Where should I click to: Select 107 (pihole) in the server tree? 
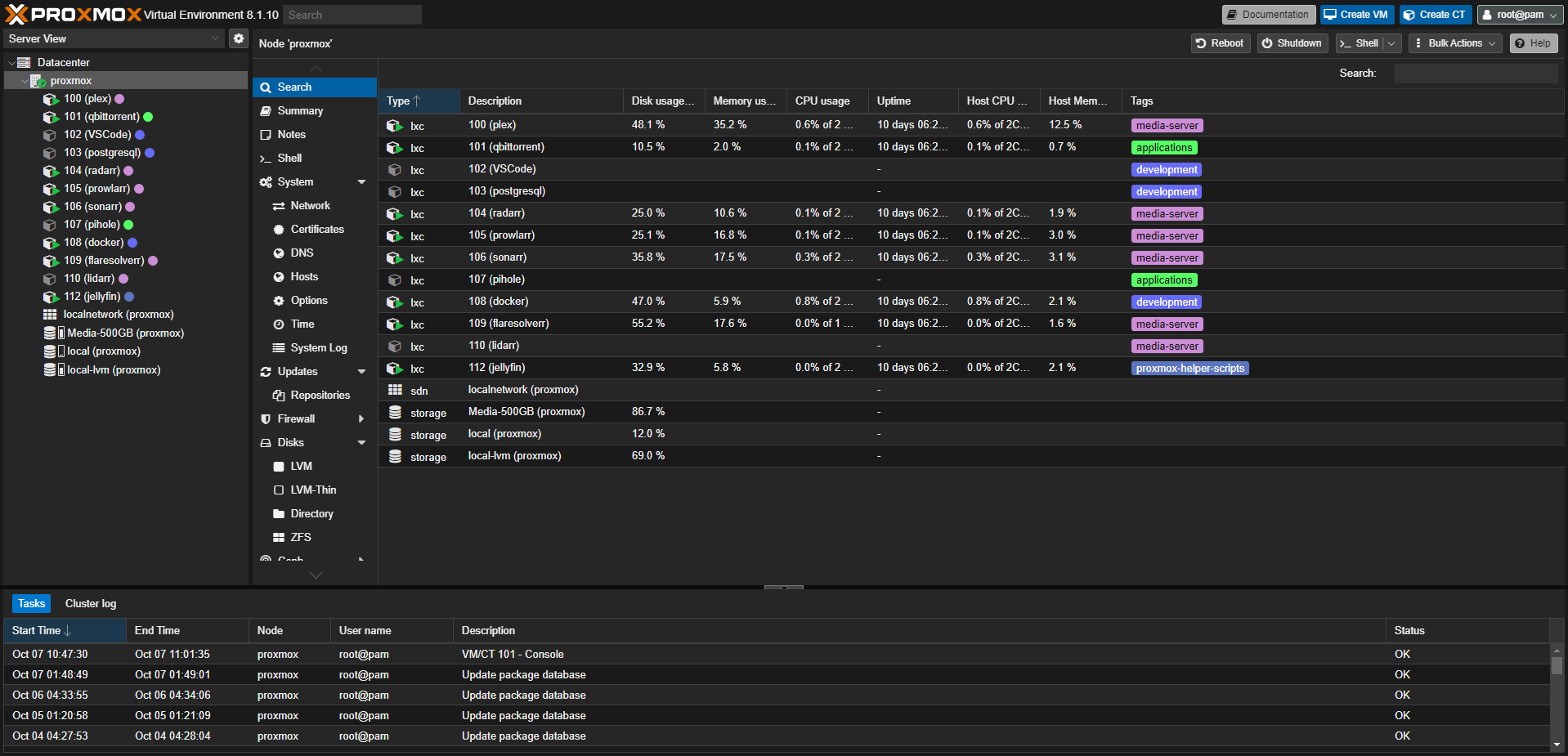click(x=92, y=225)
